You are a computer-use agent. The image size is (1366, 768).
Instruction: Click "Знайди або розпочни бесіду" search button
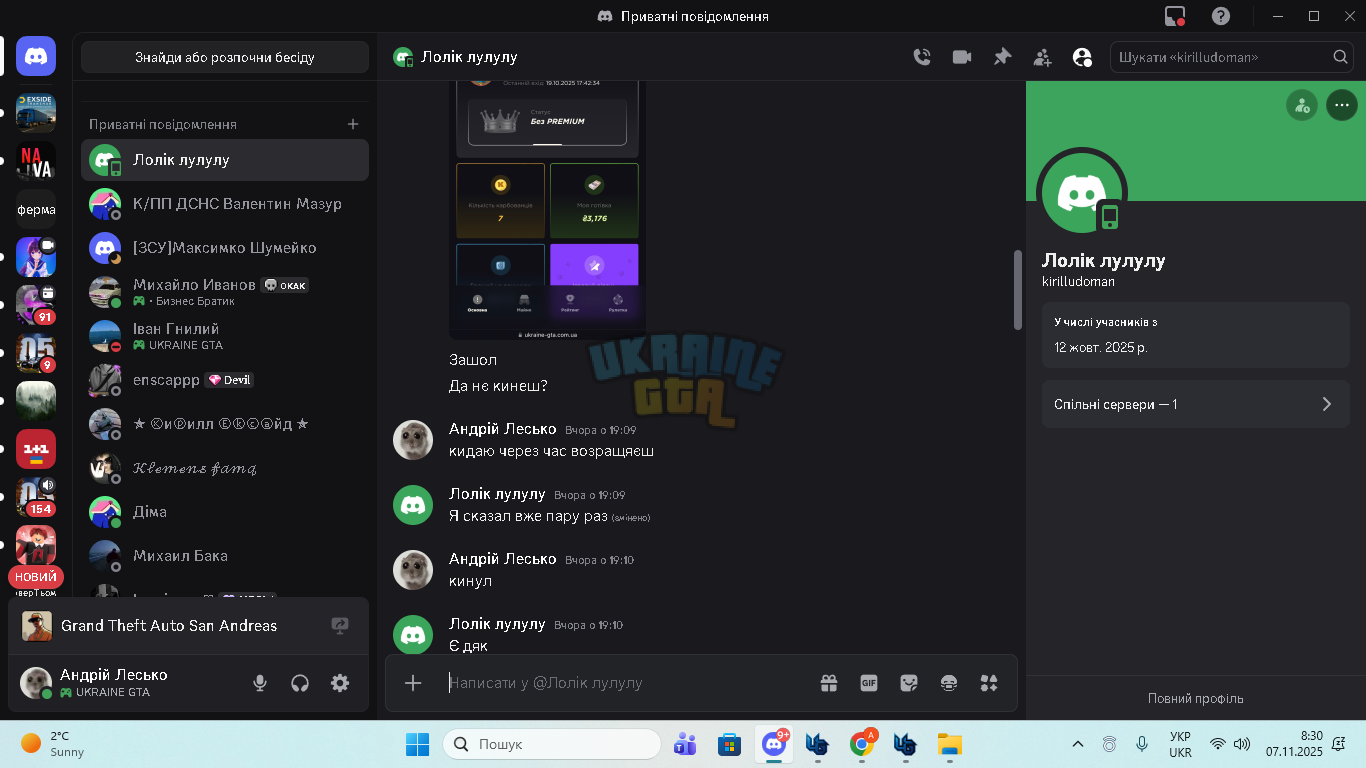pos(225,57)
